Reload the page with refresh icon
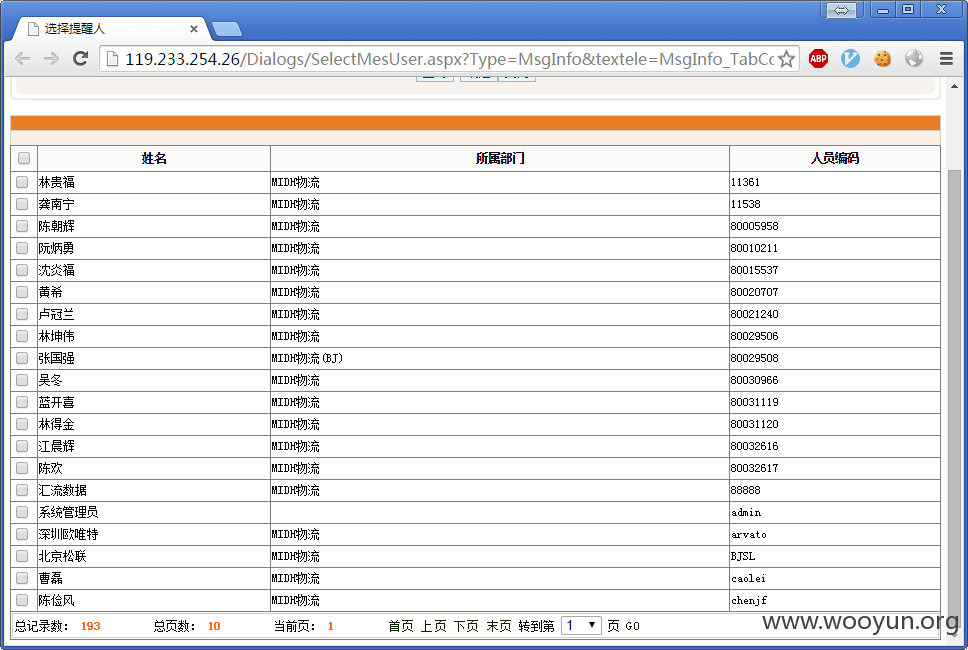This screenshot has height=650, width=968. 80,59
